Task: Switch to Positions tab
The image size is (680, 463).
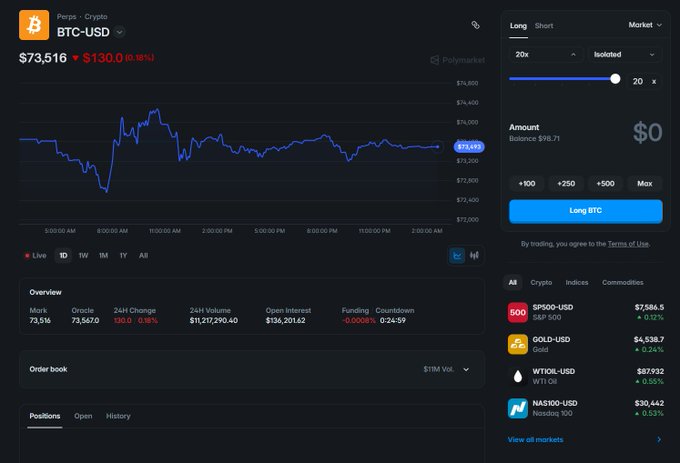Action: tap(45, 416)
